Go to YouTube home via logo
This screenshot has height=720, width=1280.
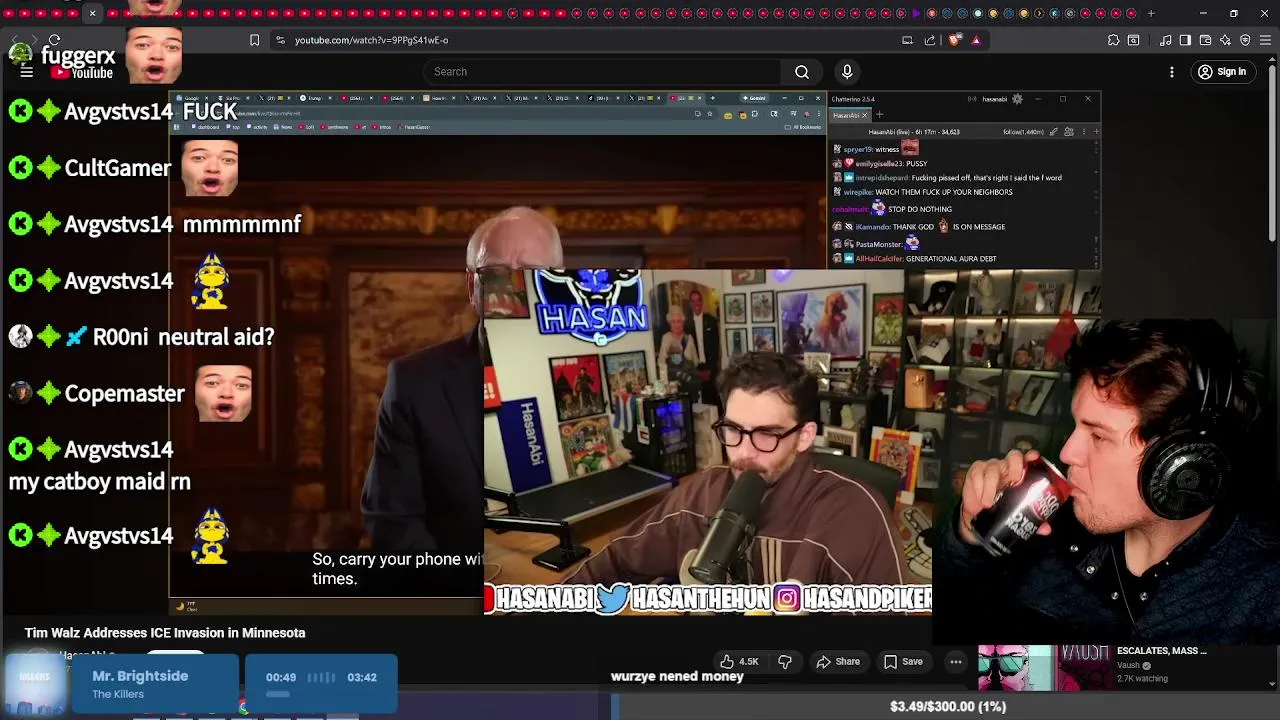(82, 73)
